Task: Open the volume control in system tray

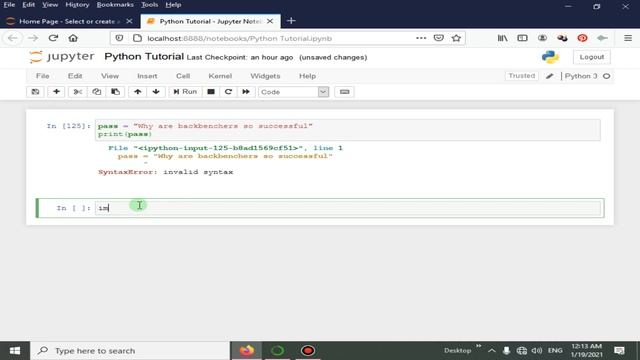Action: point(537,351)
